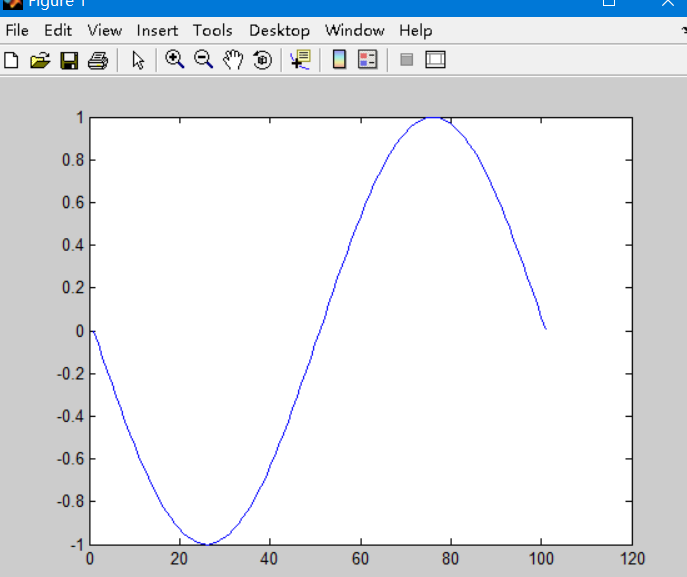This screenshot has width=687, height=577.
Task: Close the Figure 1 window
Action: pyautogui.click(x=668, y=3)
